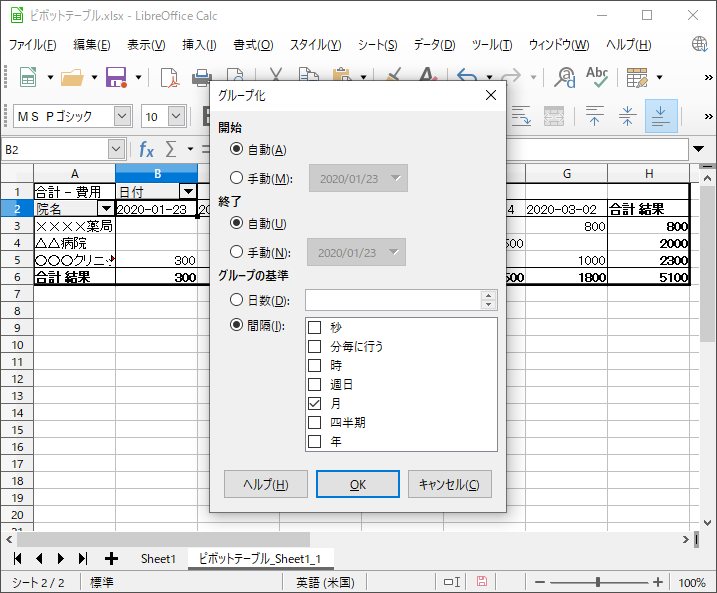717x593 pixels.
Task: Open the ファイル(F) menu
Action: pyautogui.click(x=32, y=45)
